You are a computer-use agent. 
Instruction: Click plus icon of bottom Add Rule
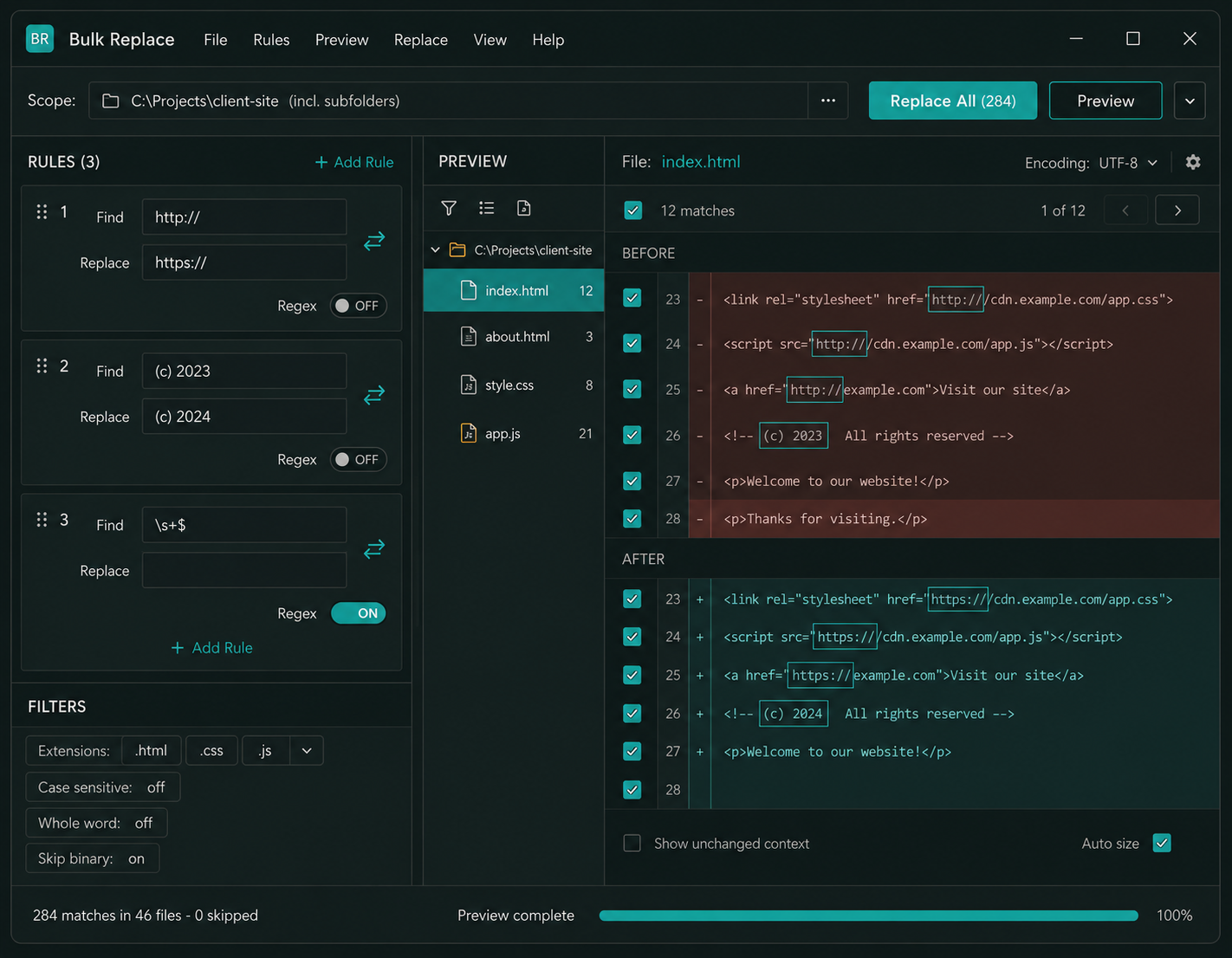pyautogui.click(x=178, y=648)
